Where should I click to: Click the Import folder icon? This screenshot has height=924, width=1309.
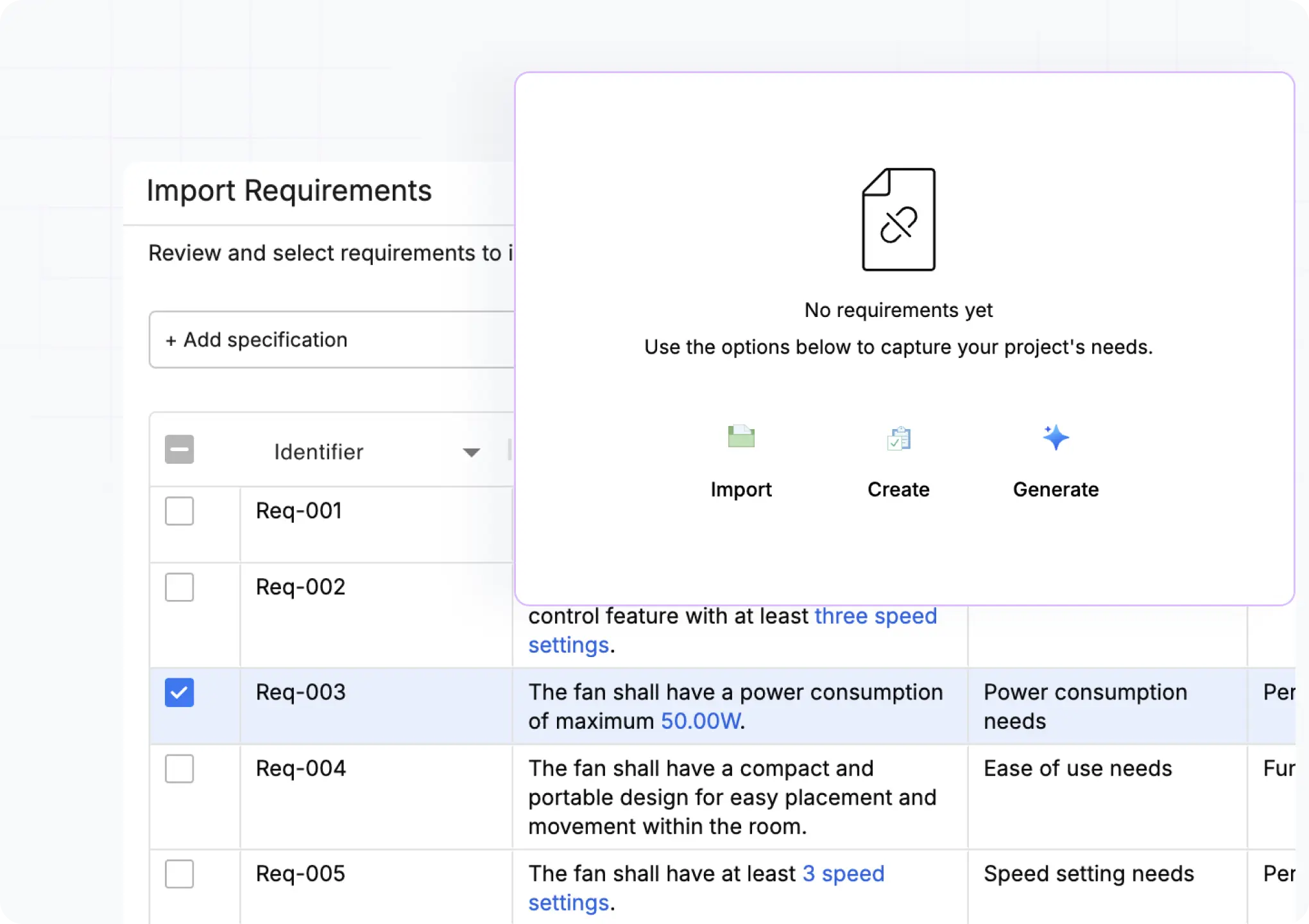(x=741, y=436)
